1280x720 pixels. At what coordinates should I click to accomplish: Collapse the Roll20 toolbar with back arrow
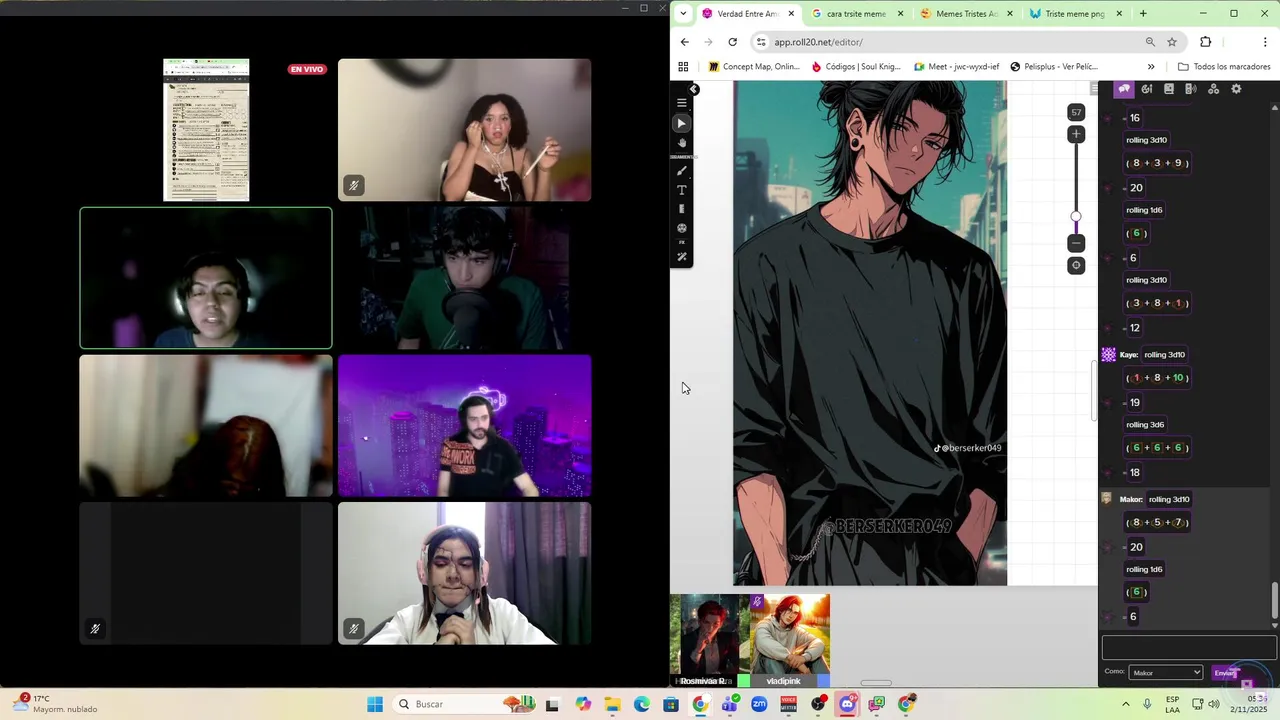point(694,90)
